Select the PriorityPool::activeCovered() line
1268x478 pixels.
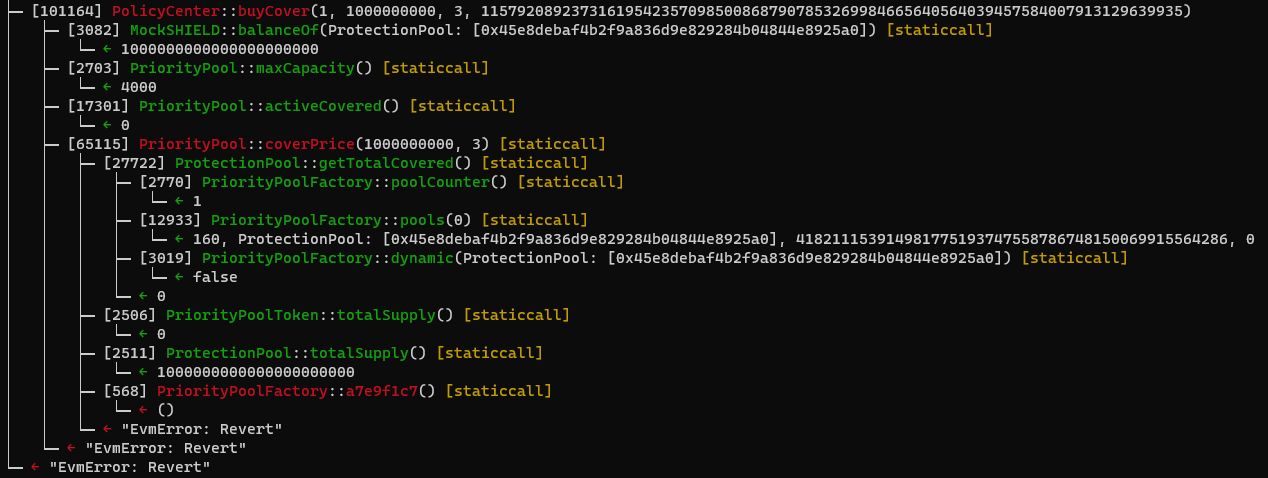click(291, 106)
